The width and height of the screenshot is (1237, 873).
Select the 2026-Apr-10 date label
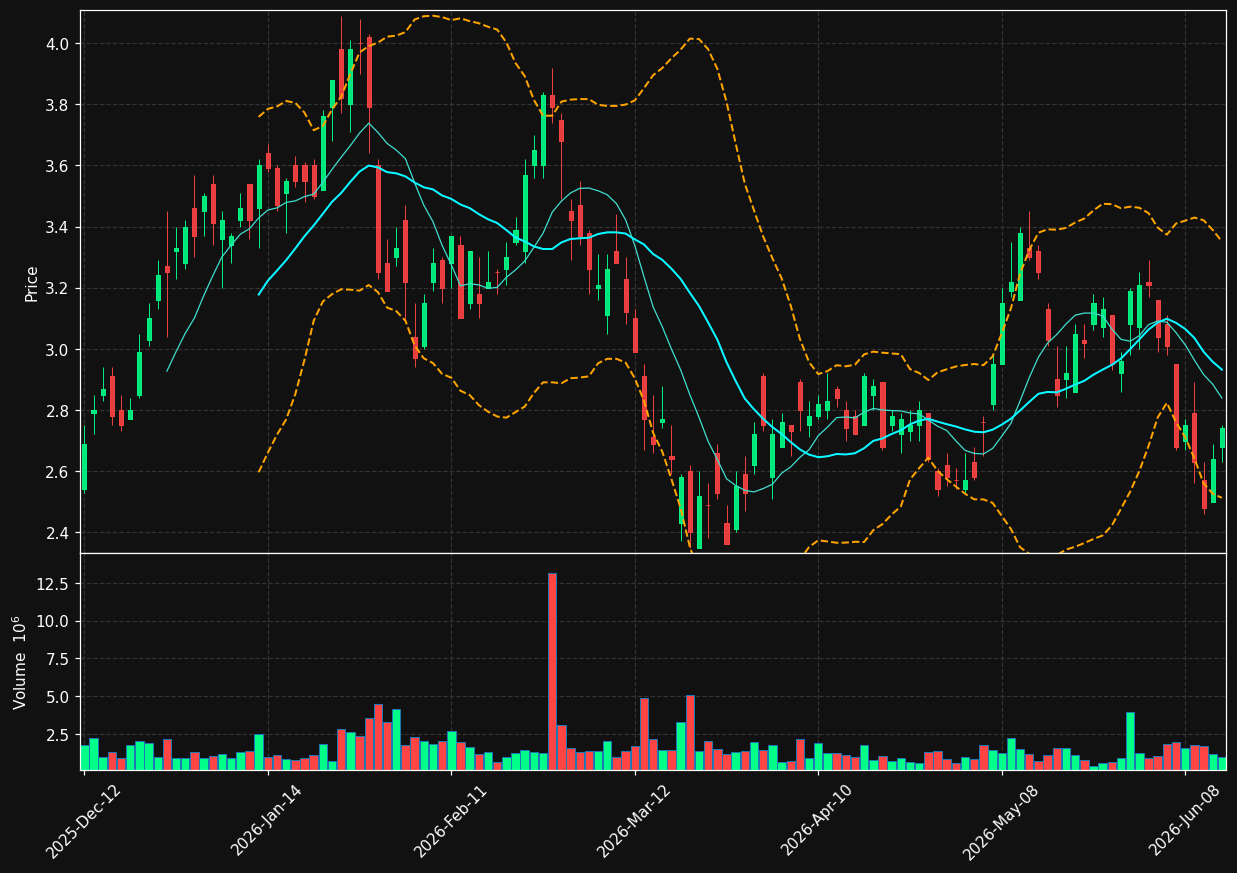(x=818, y=820)
